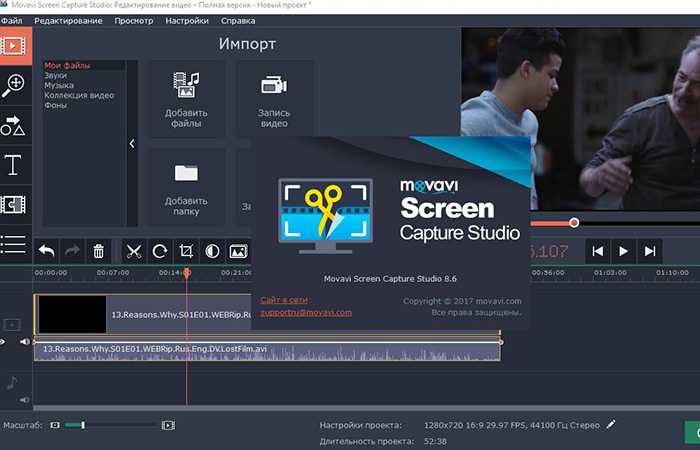The image size is (700, 450).
Task: Edit project settings with pencil icon
Action: click(611, 424)
